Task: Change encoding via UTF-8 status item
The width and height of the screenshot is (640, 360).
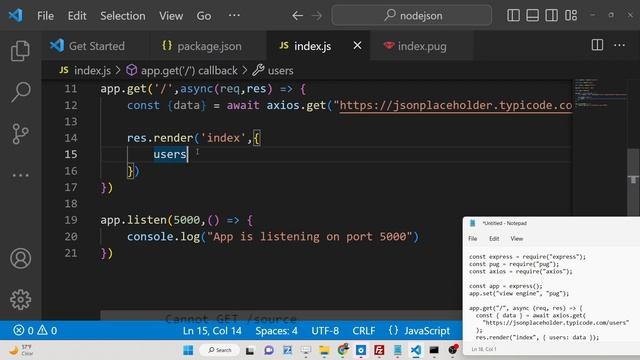Action: 325,331
